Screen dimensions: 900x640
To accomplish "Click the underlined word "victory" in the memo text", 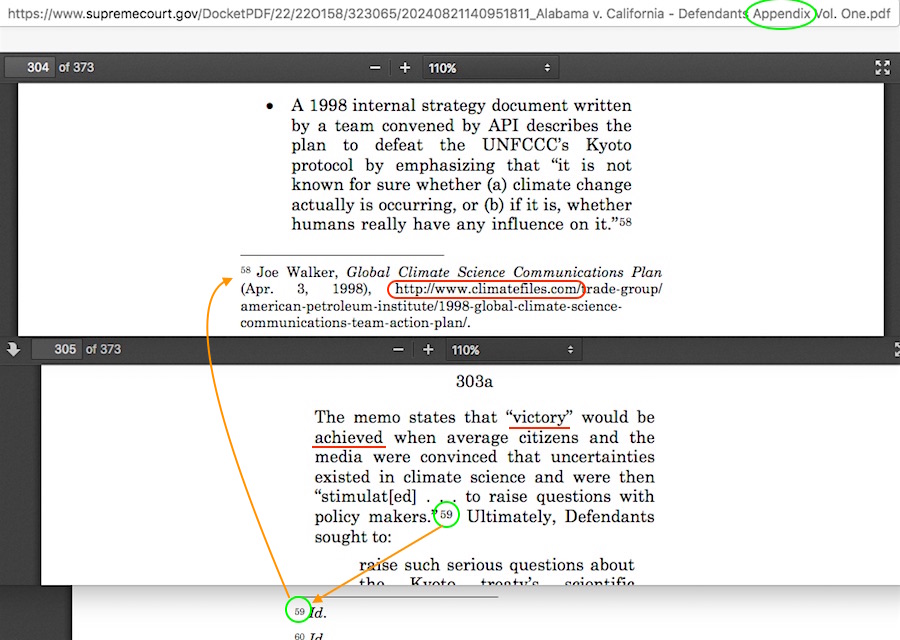I will (x=540, y=417).
